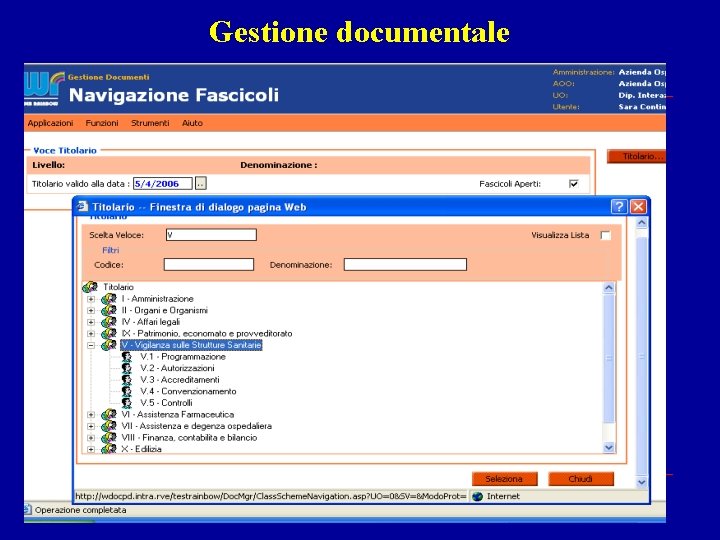The height and width of the screenshot is (540, 720).
Task: Expand the II - Organi e Organismi node
Action: [x=91, y=310]
